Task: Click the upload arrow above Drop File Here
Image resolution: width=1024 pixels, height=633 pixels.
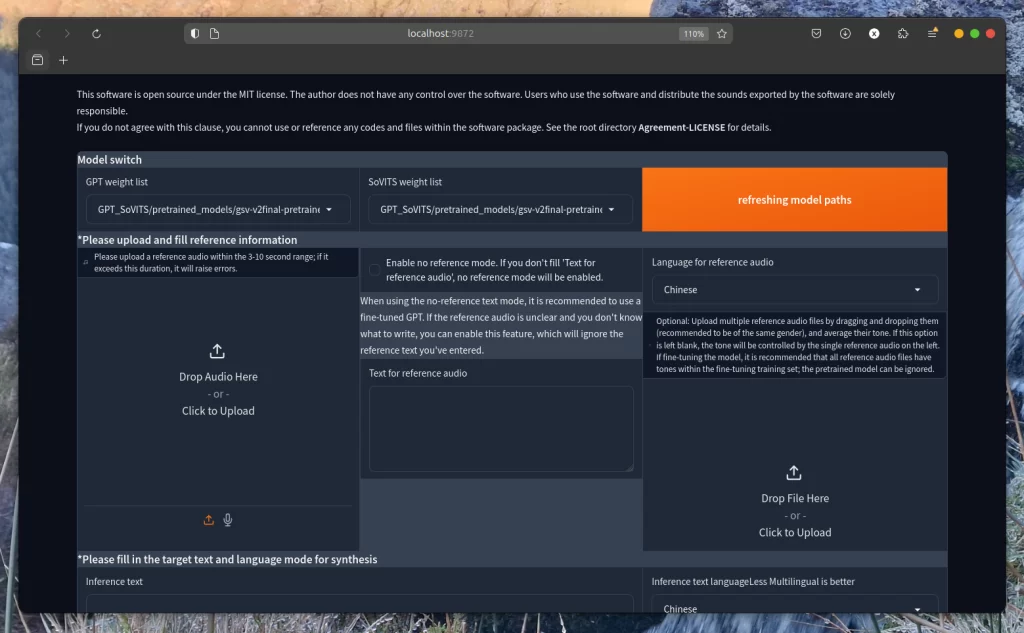Action: (794, 473)
